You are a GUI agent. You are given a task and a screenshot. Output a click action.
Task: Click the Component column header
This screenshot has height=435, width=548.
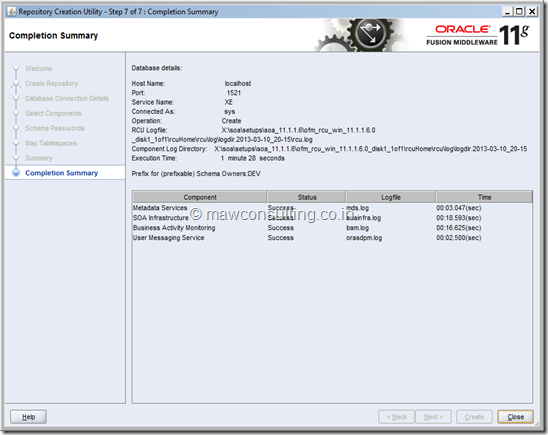click(x=200, y=197)
